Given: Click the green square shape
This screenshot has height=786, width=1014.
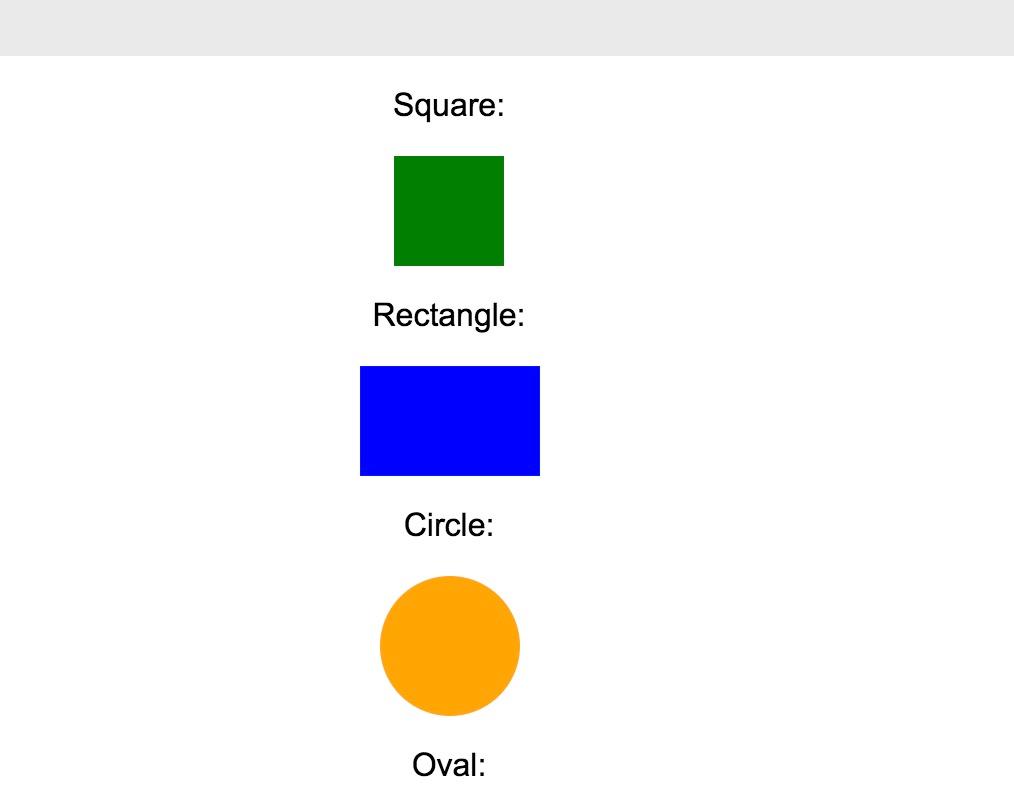Looking at the screenshot, I should coord(449,211).
